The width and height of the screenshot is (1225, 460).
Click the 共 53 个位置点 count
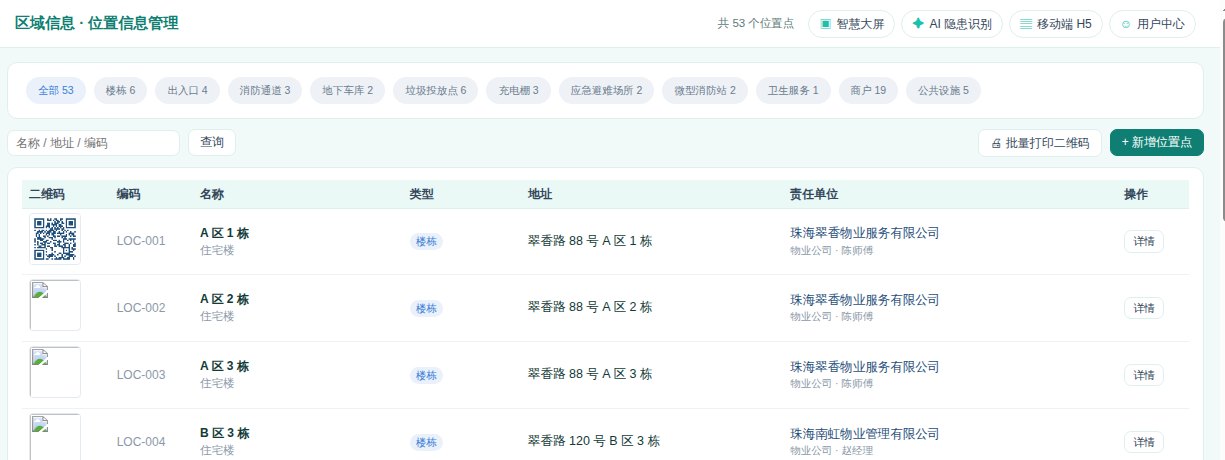tap(756, 24)
